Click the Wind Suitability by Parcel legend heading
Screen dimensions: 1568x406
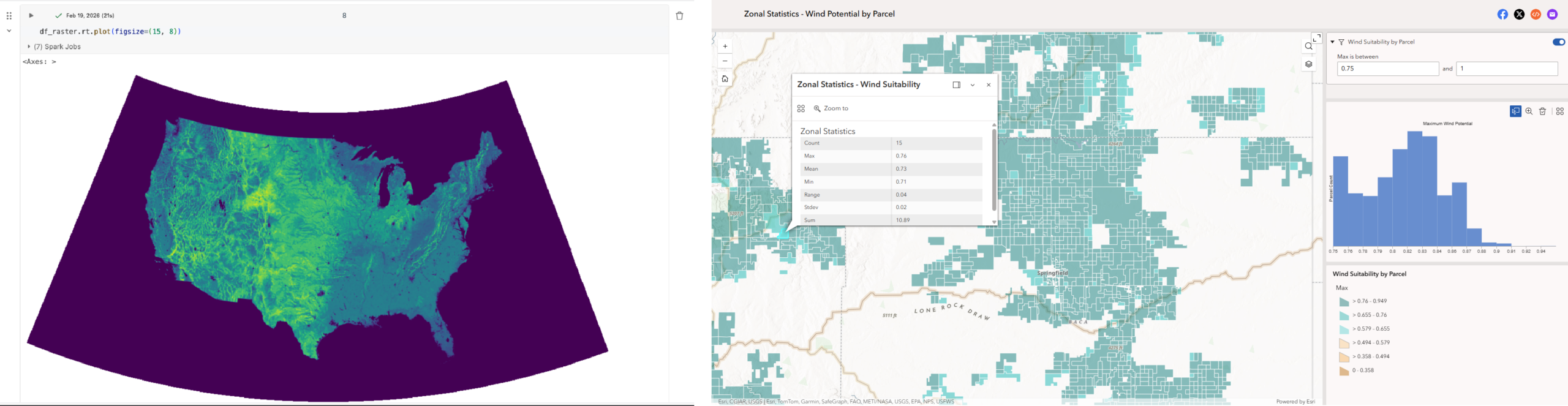[x=1369, y=274]
